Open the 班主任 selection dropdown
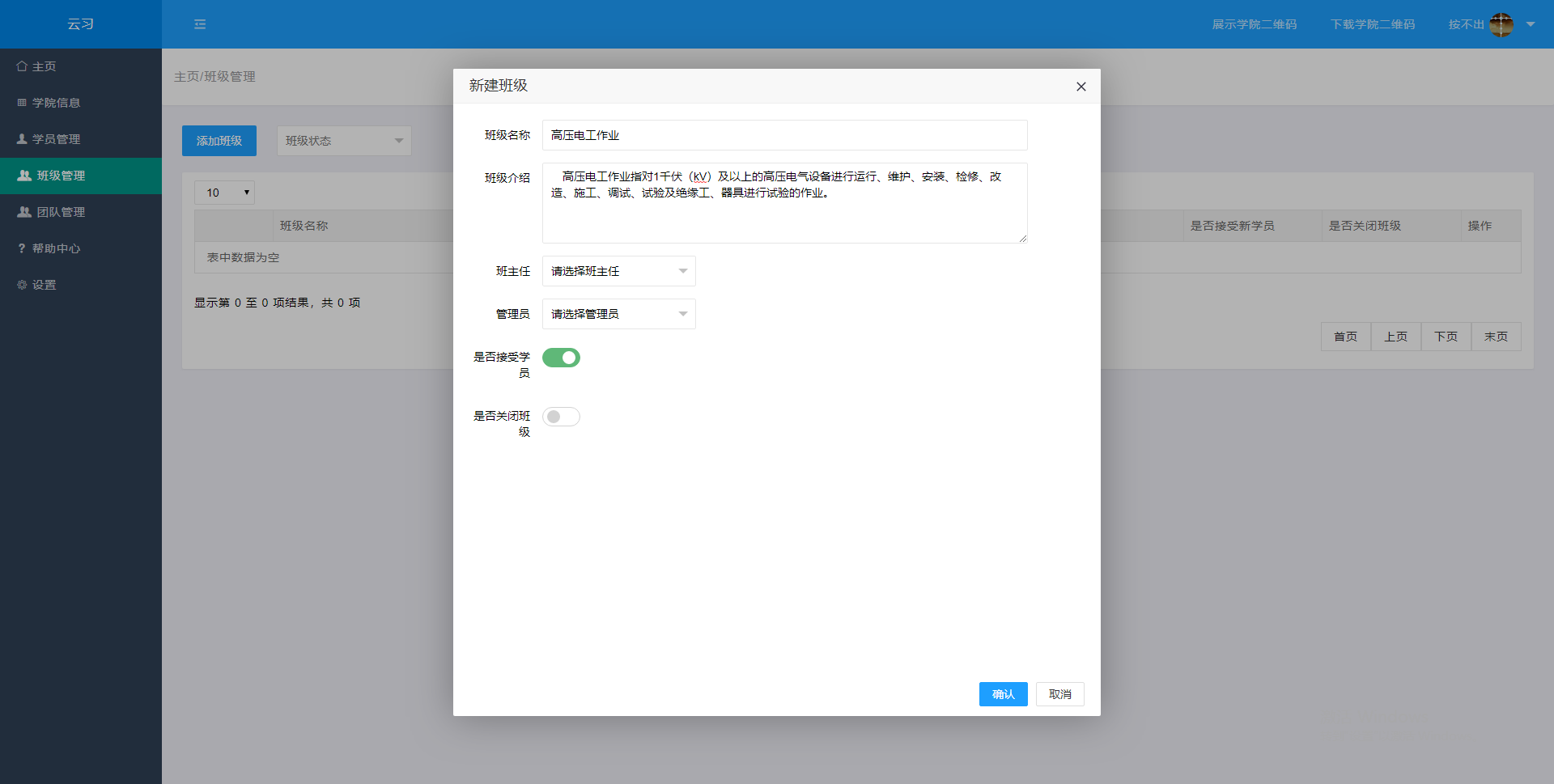This screenshot has height=784, width=1554. coord(618,270)
